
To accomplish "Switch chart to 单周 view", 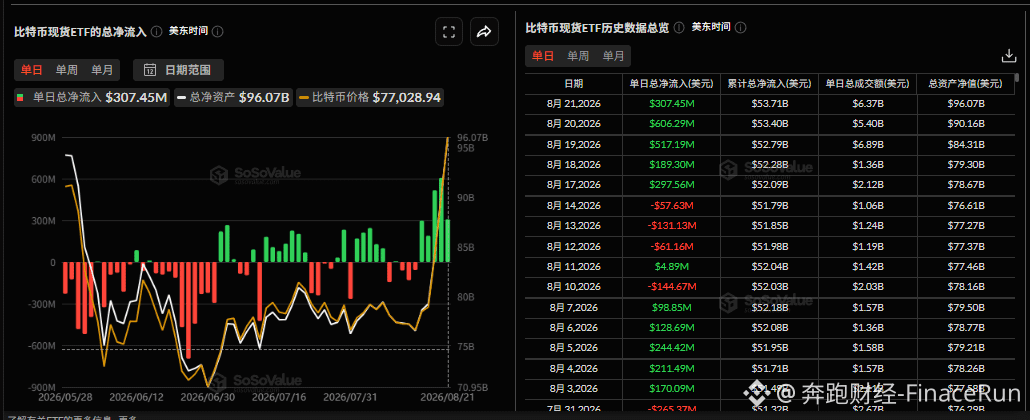I will click(66, 70).
